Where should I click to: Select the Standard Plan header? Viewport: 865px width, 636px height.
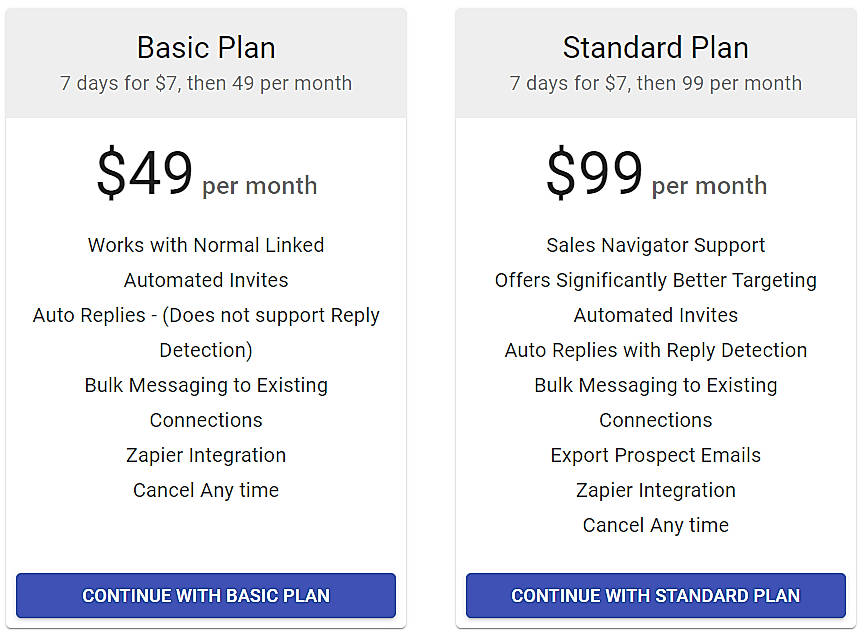pyautogui.click(x=655, y=47)
